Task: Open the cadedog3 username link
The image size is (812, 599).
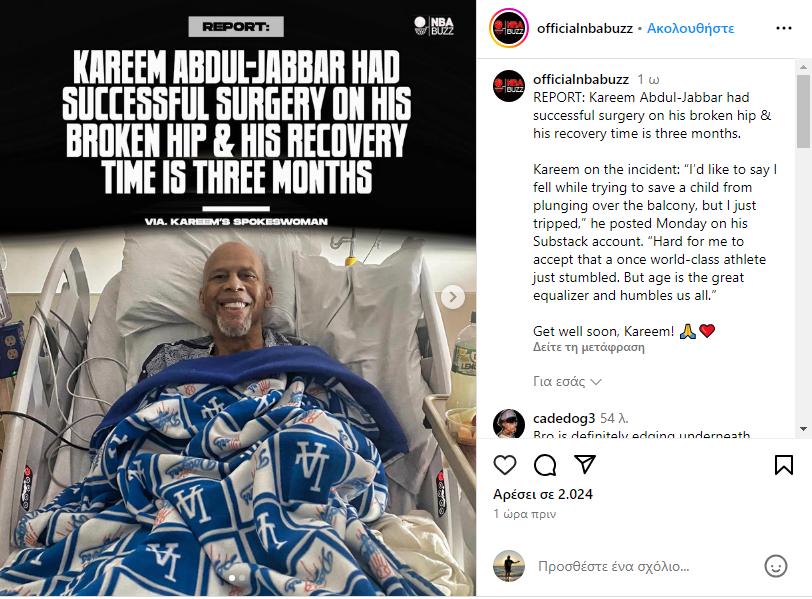Action: [x=564, y=418]
